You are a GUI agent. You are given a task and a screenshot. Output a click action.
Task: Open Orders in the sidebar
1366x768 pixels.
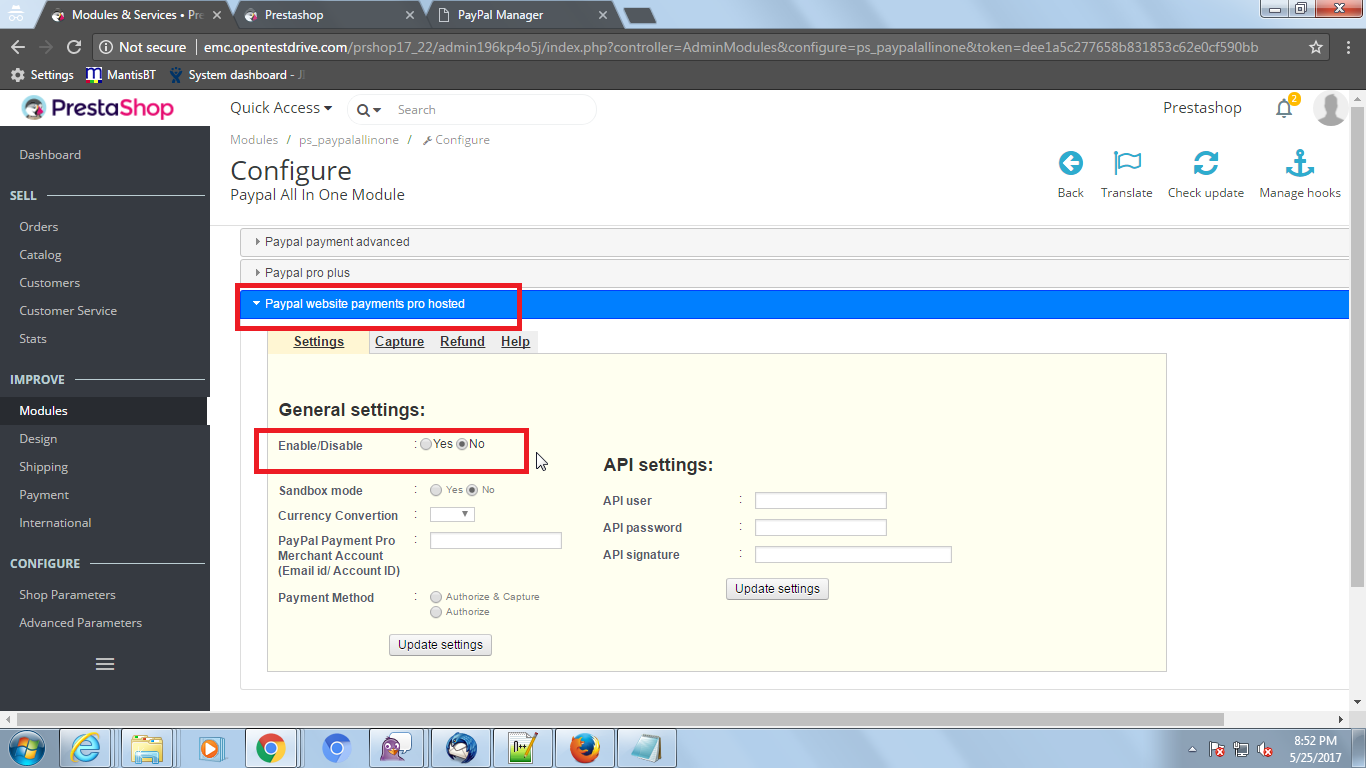coord(39,227)
